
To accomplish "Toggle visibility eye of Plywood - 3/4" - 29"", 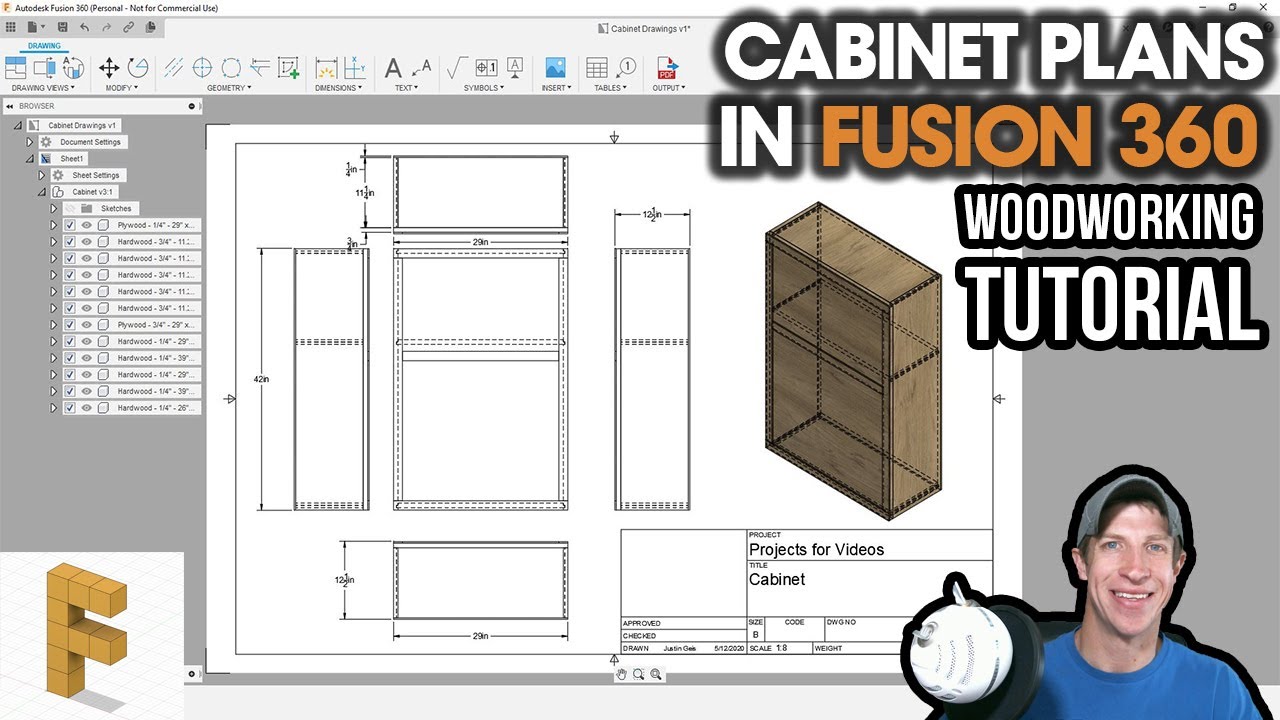I will (87, 325).
